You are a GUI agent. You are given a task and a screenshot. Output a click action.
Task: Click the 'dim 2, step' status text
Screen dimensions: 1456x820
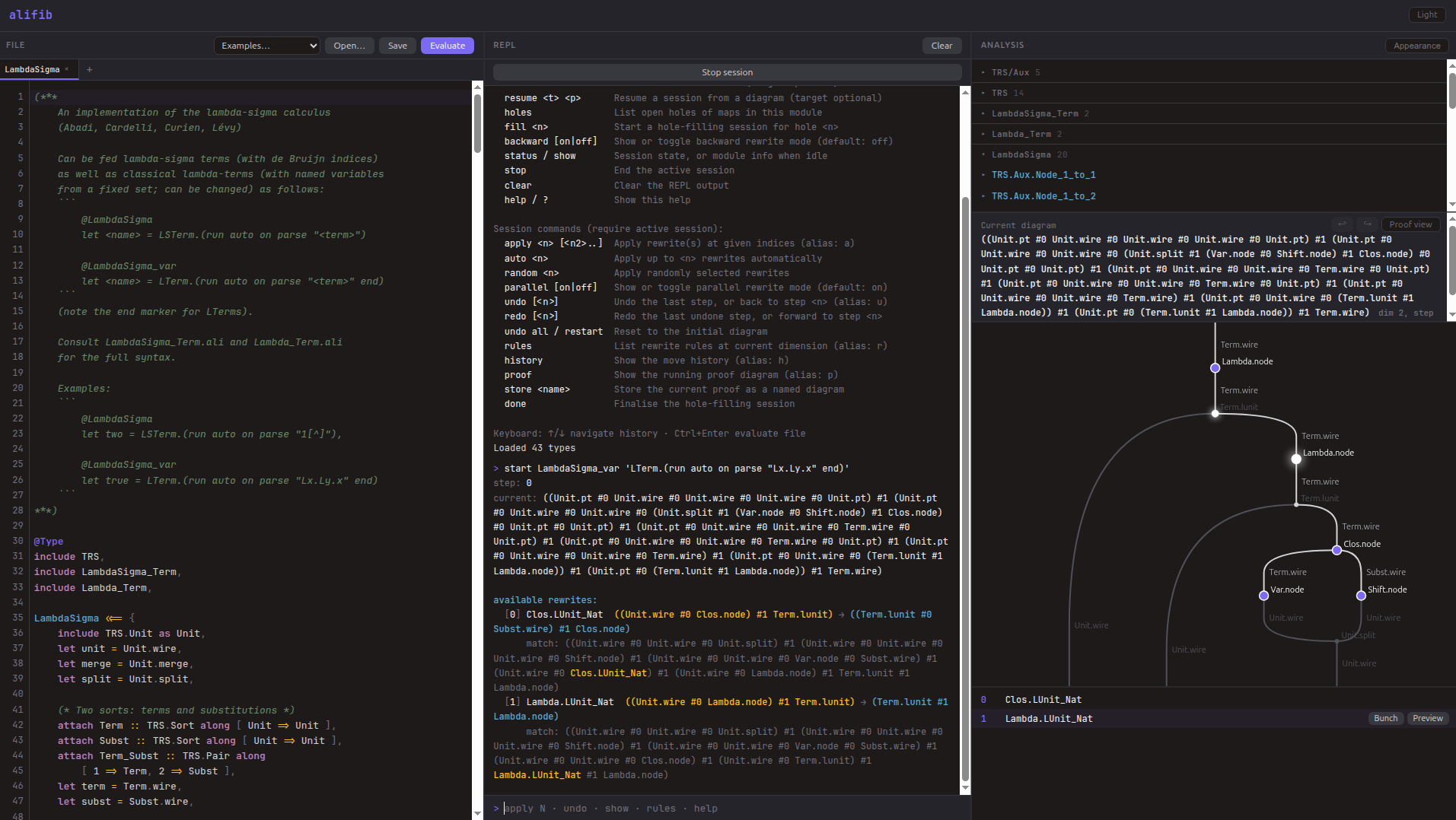[1405, 313]
